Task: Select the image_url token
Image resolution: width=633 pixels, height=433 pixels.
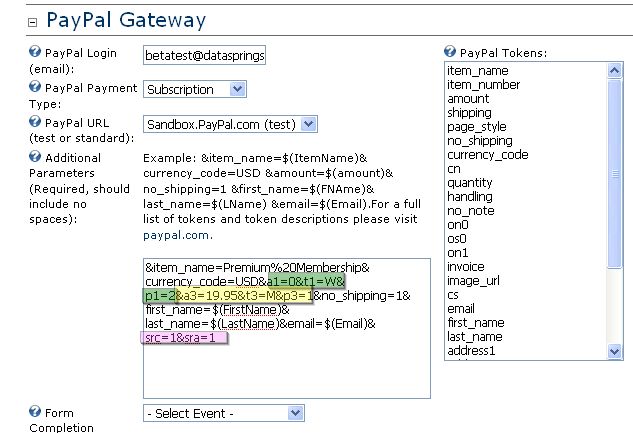Action: 473,281
